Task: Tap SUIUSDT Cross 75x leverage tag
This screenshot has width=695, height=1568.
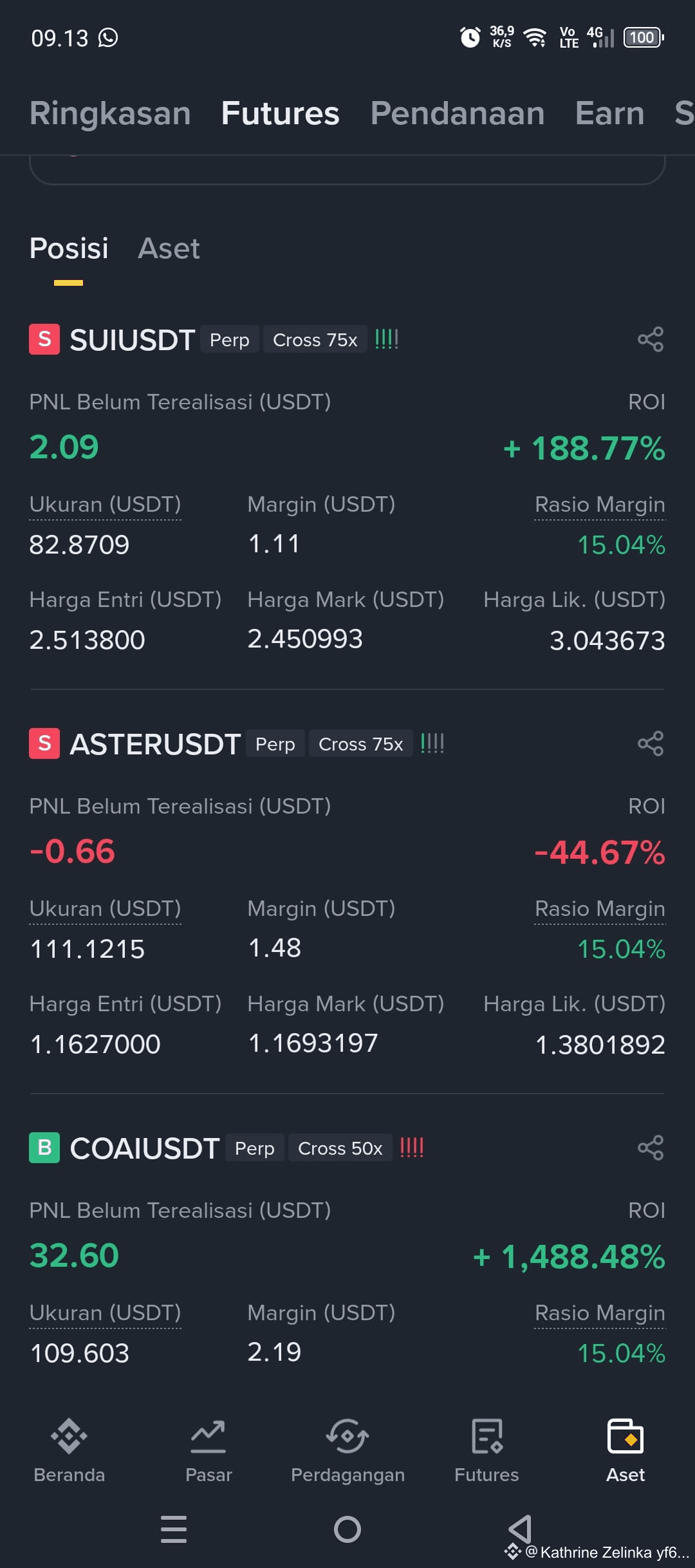Action: tap(315, 339)
